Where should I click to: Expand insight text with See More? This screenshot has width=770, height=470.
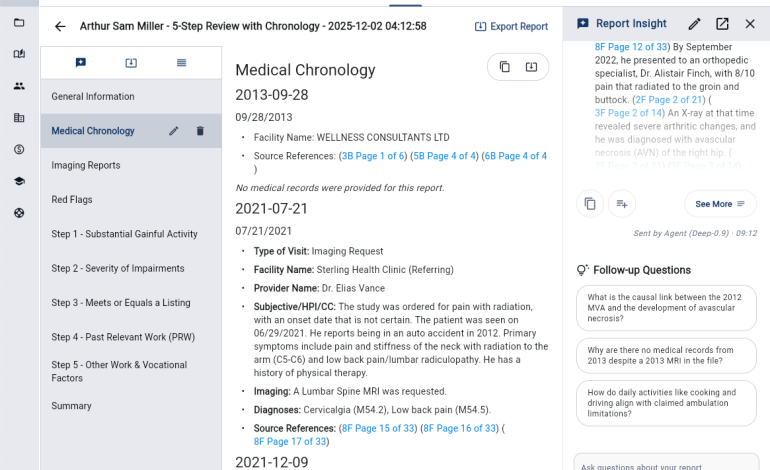click(720, 204)
